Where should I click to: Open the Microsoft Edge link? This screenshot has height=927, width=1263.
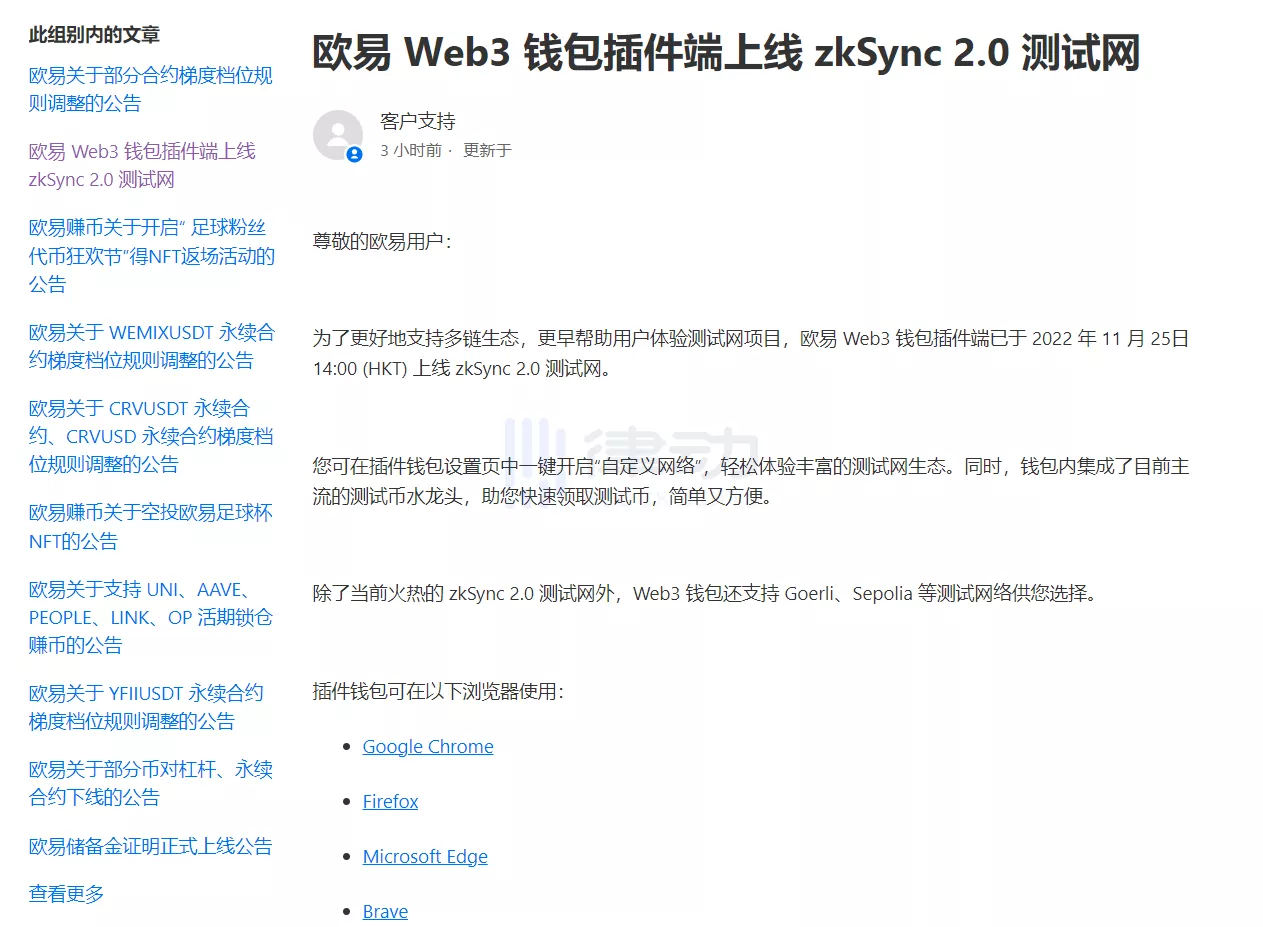[x=425, y=857]
